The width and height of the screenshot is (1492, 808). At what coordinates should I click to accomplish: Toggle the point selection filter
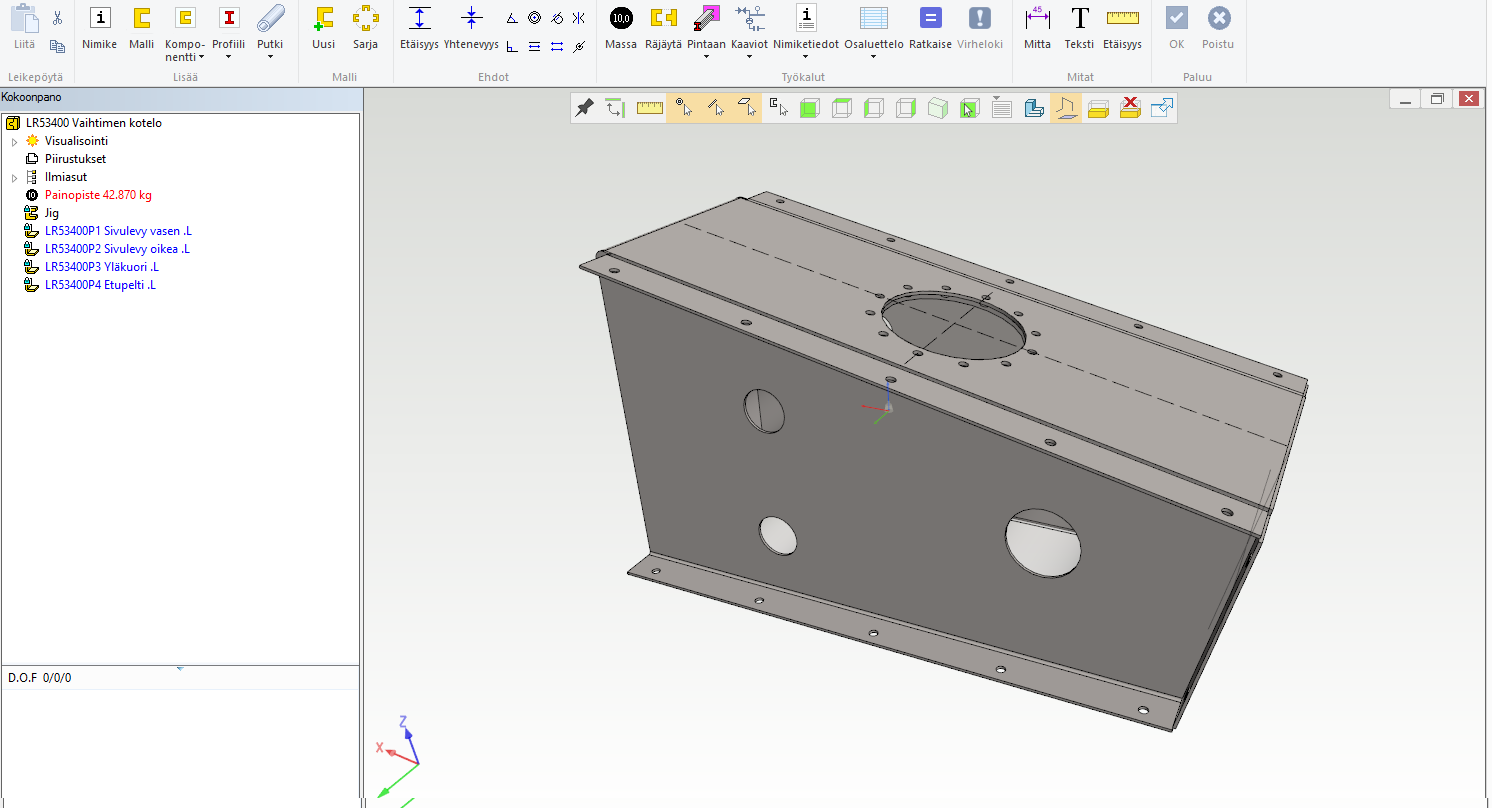coord(683,108)
